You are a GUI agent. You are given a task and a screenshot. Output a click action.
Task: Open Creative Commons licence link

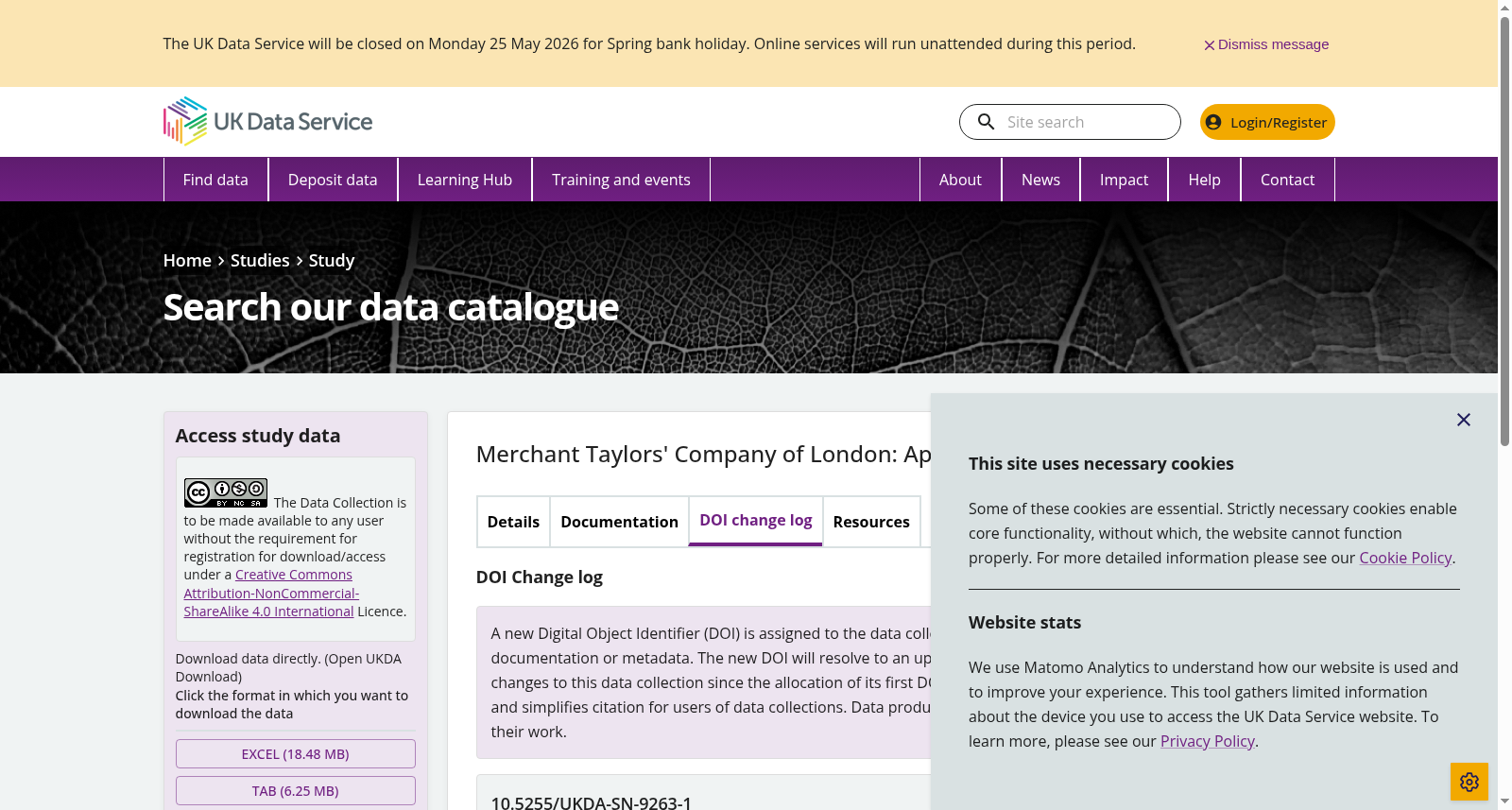[271, 594]
